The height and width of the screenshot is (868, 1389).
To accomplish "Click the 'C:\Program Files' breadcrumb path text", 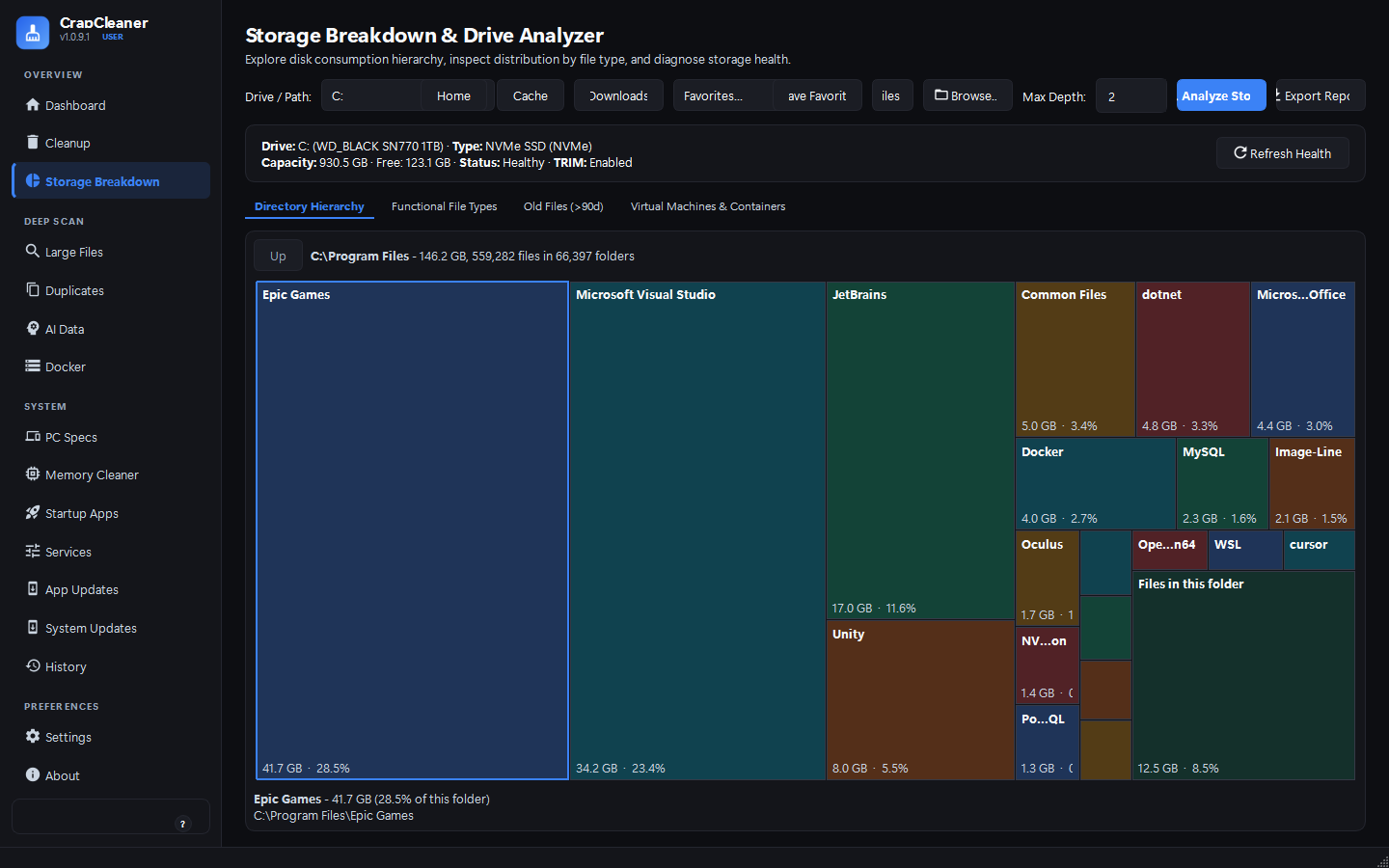I will (x=360, y=257).
